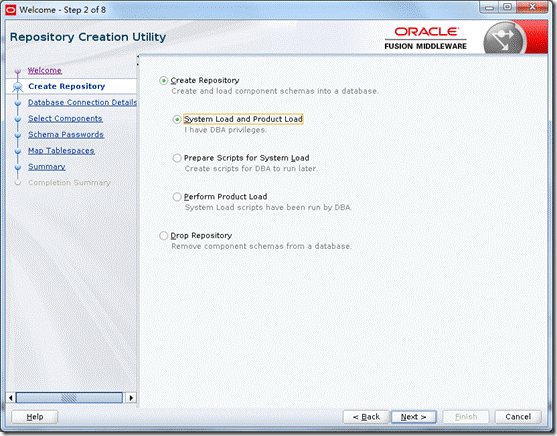
Task: Choose the Drop Repository radio button
Action: click(163, 236)
